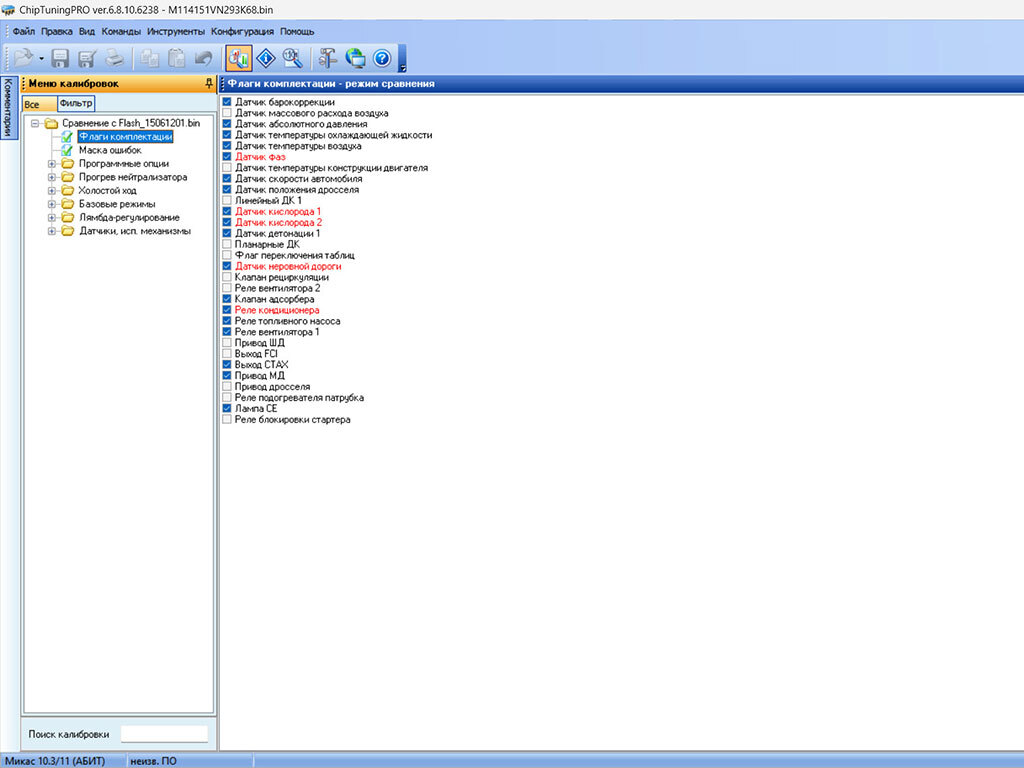1024x768 pixels.
Task: Click the Paste clipboard icon in the toolbar
Action: pyautogui.click(x=177, y=59)
